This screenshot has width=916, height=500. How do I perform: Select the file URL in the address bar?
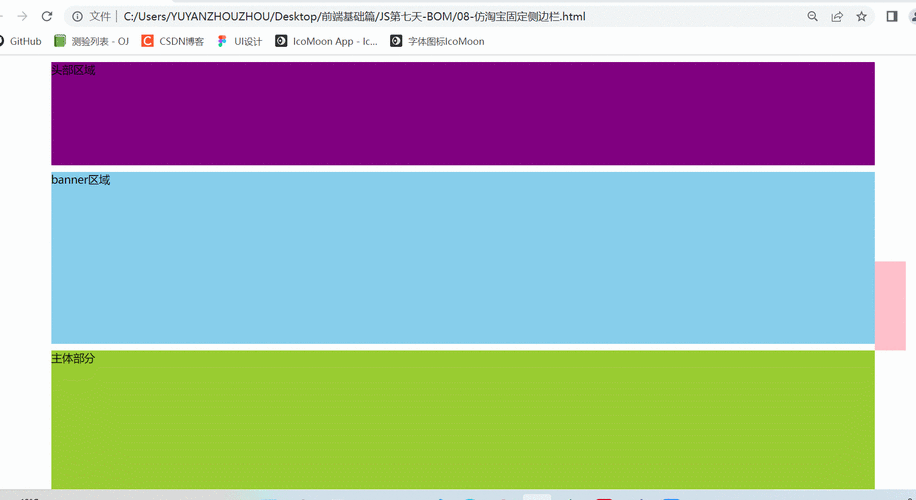click(x=354, y=16)
